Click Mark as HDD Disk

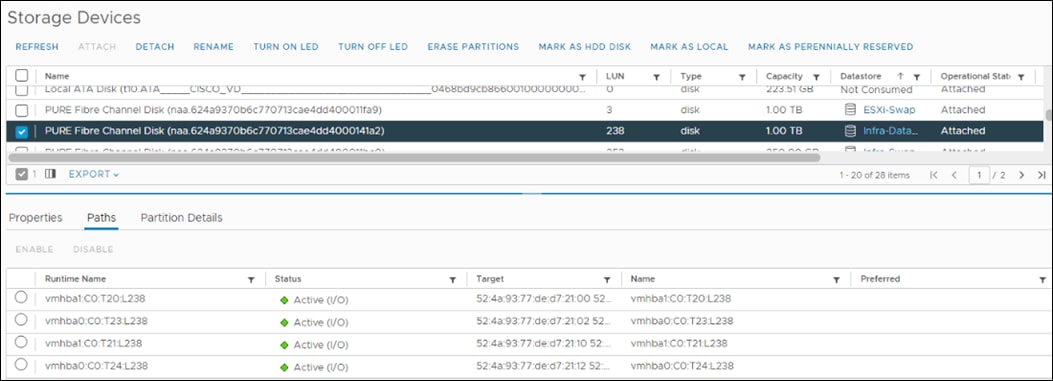point(585,47)
